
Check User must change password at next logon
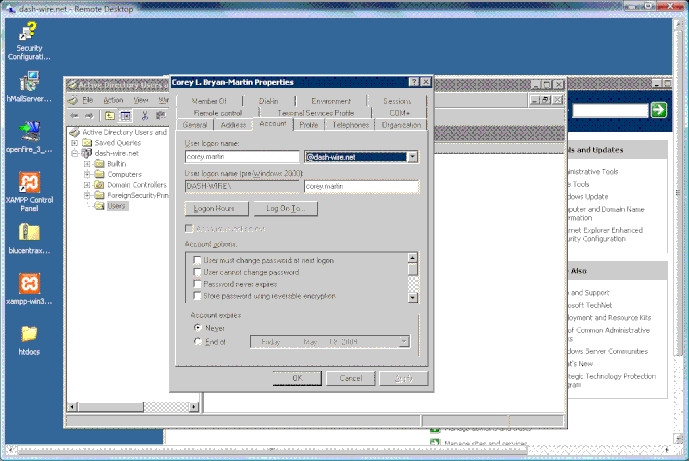(197, 260)
